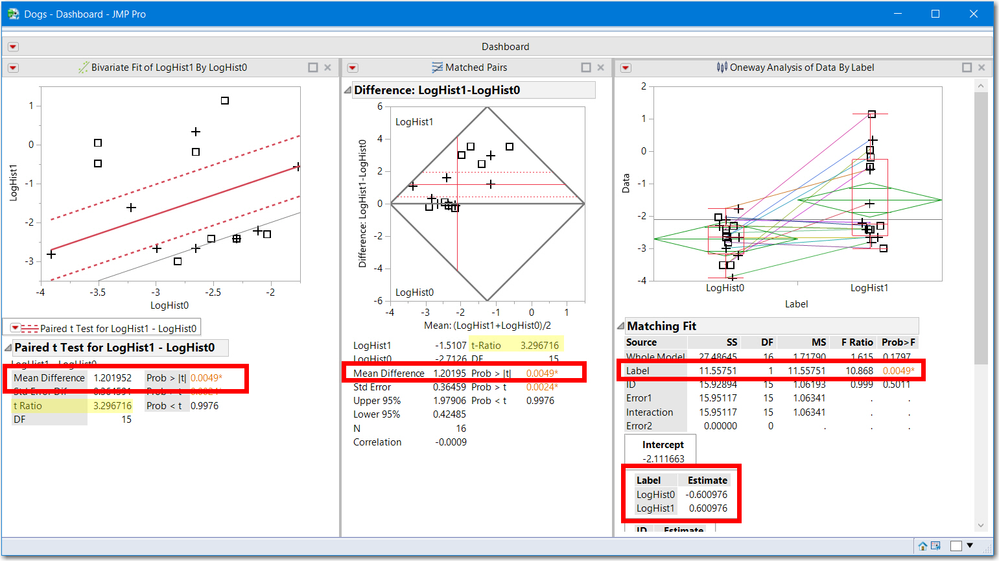Click the JMP app icon in title bar
Image resolution: width=999 pixels, height=561 pixels.
(x=13, y=13)
